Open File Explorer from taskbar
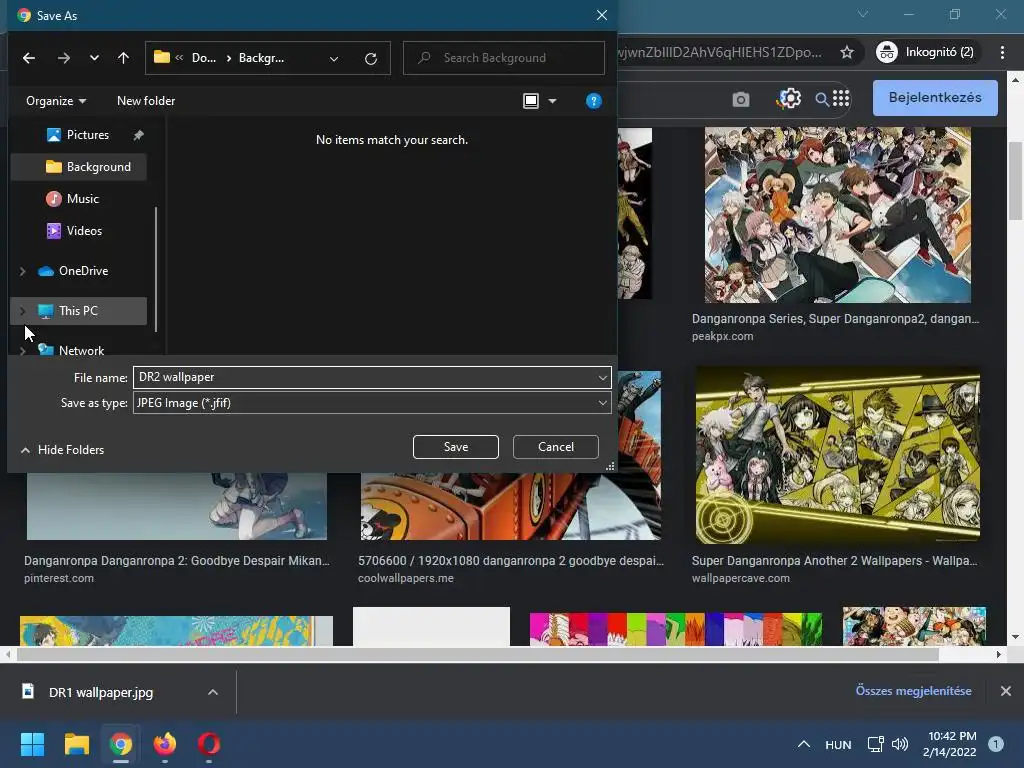The width and height of the screenshot is (1024, 768). click(x=76, y=744)
